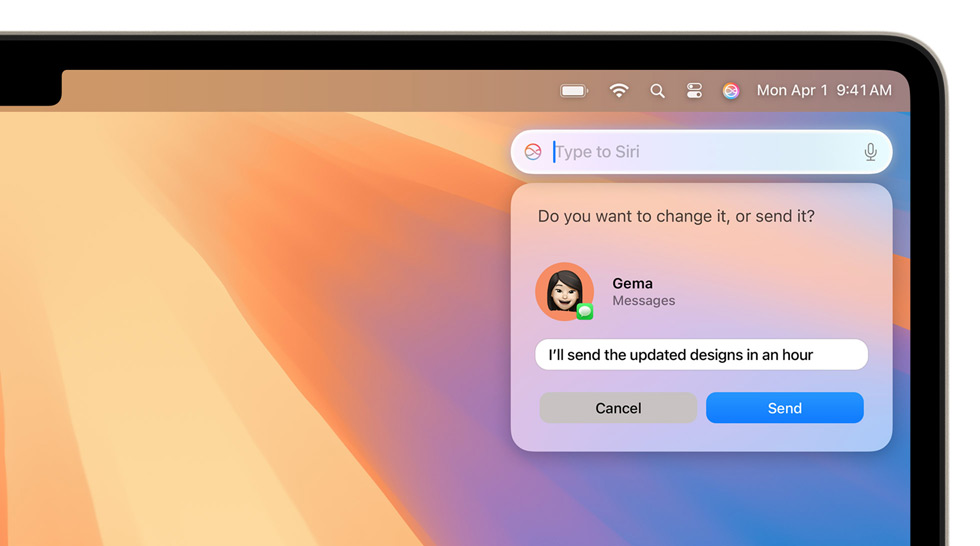This screenshot has height=546, width=980.
Task: Click the Siri logo inside the Siri bar
Action: point(533,152)
